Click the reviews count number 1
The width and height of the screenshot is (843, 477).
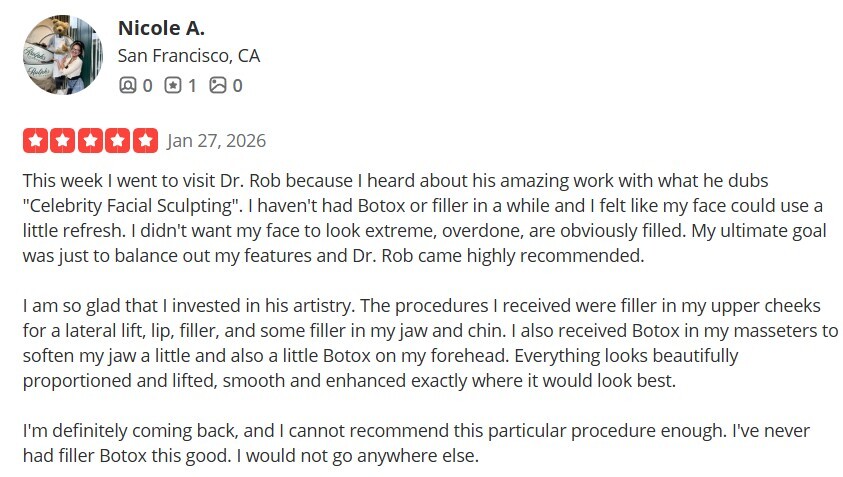(x=192, y=85)
